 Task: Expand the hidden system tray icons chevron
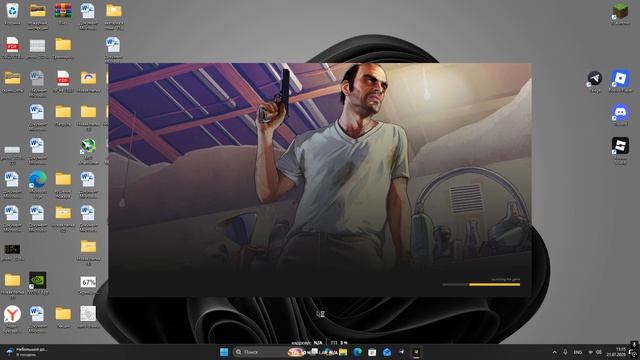point(554,352)
